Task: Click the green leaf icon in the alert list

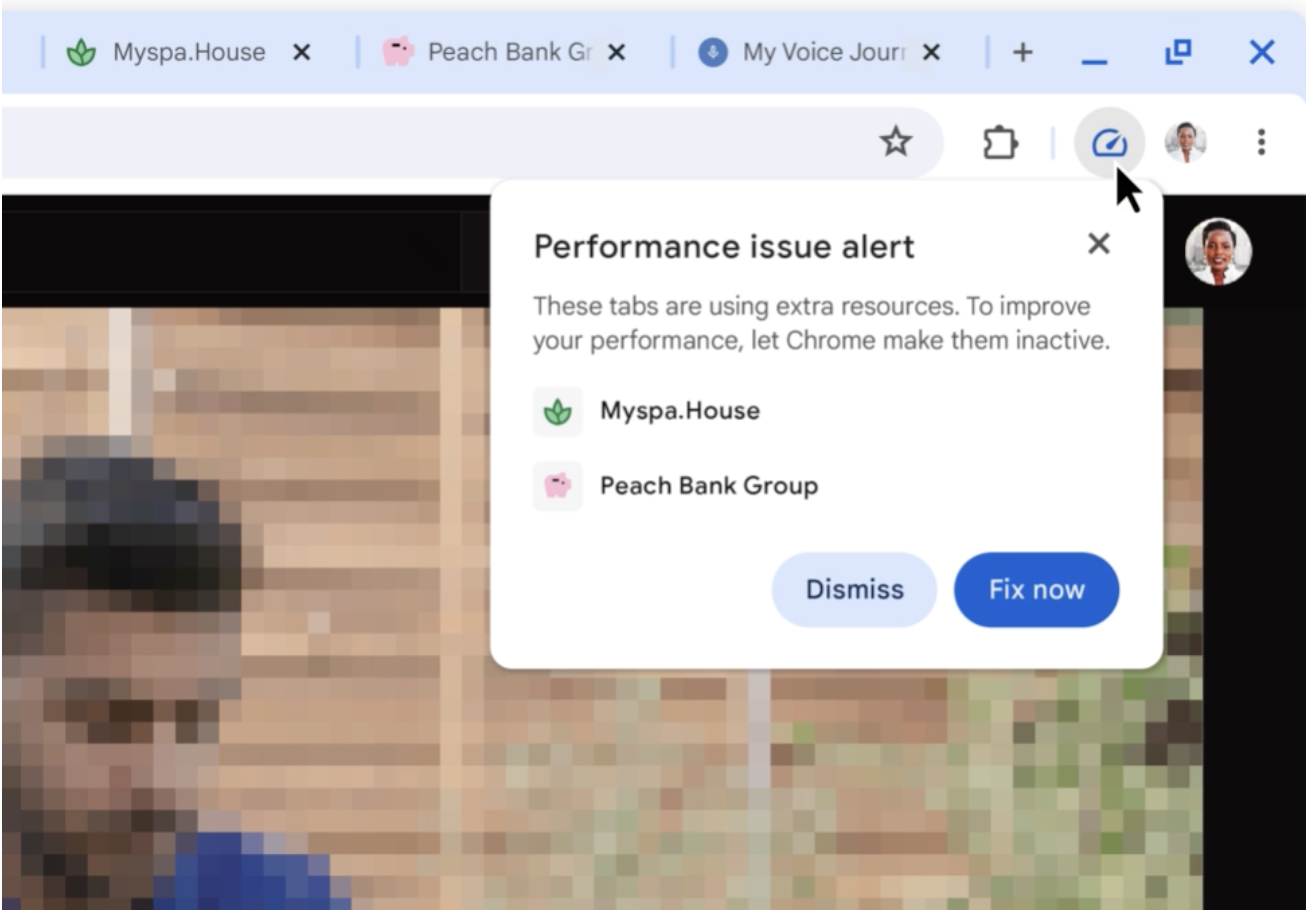Action: 557,411
